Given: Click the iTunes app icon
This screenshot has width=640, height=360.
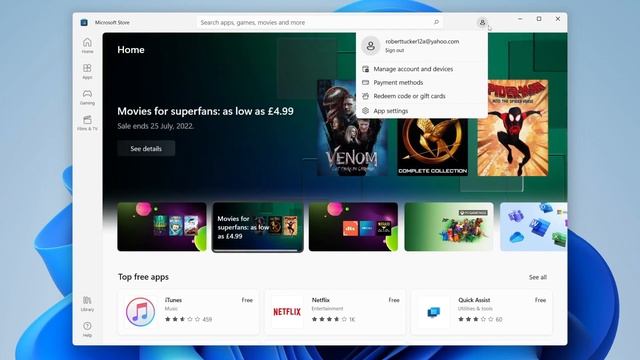Looking at the screenshot, I should (140, 312).
